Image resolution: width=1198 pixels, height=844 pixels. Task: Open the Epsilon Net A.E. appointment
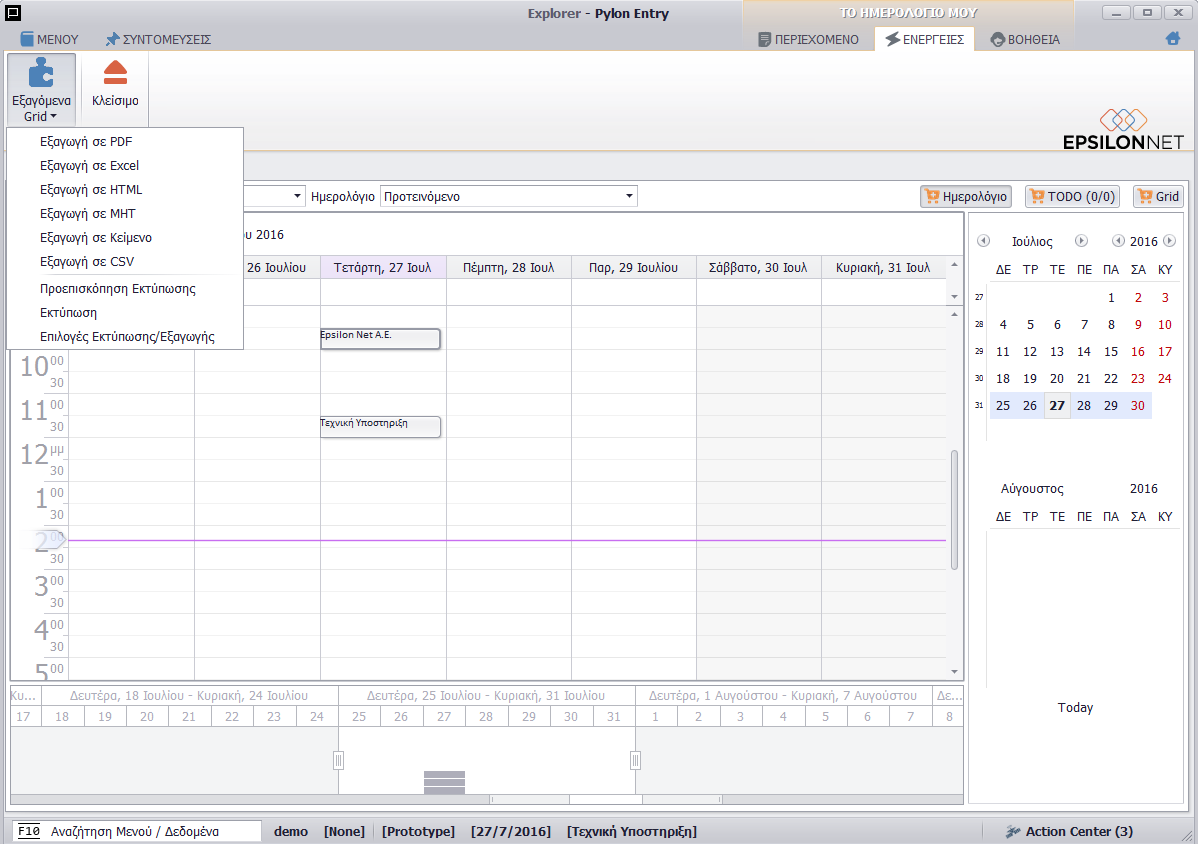[x=380, y=338]
